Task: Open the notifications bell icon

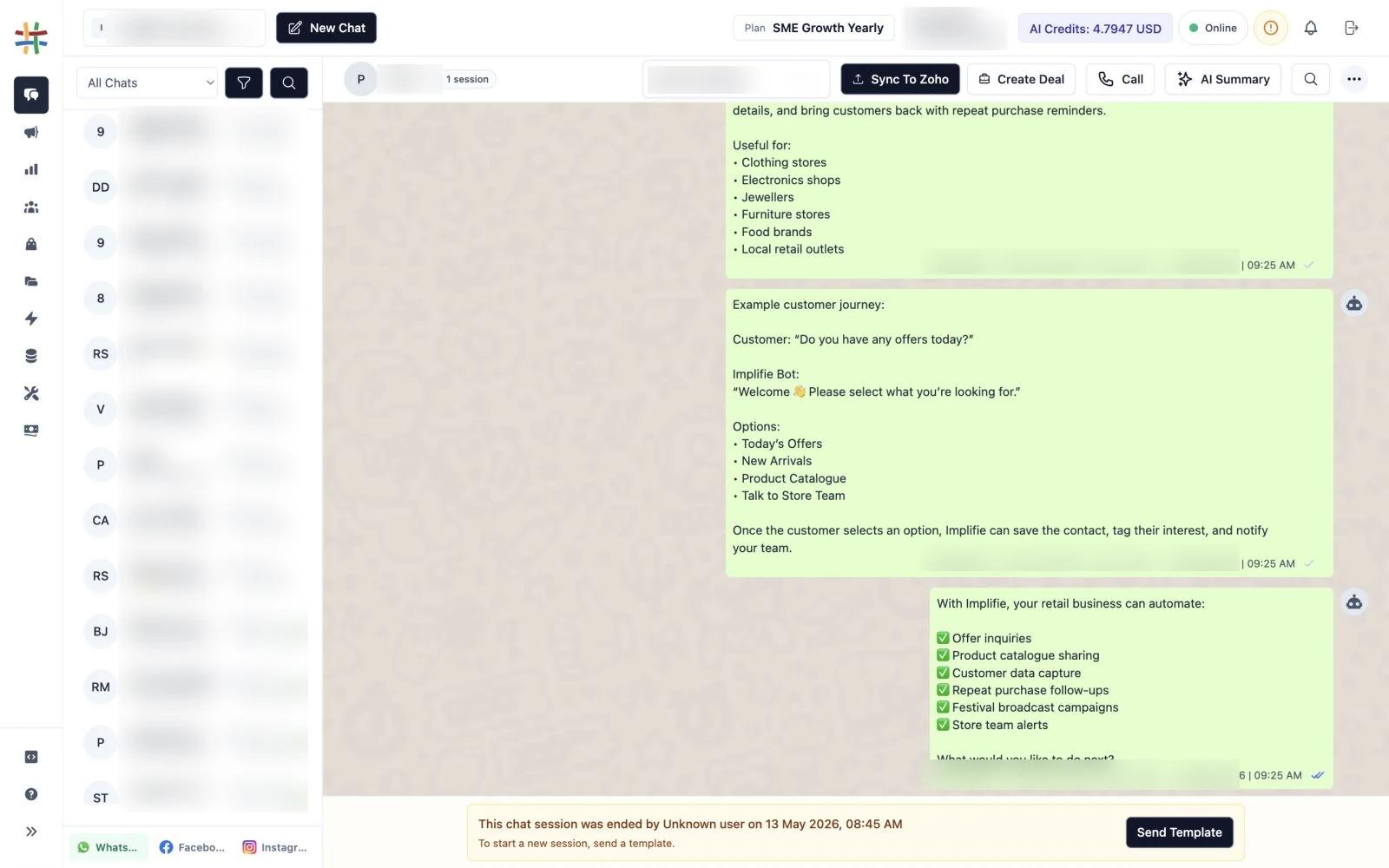Action: click(x=1311, y=28)
